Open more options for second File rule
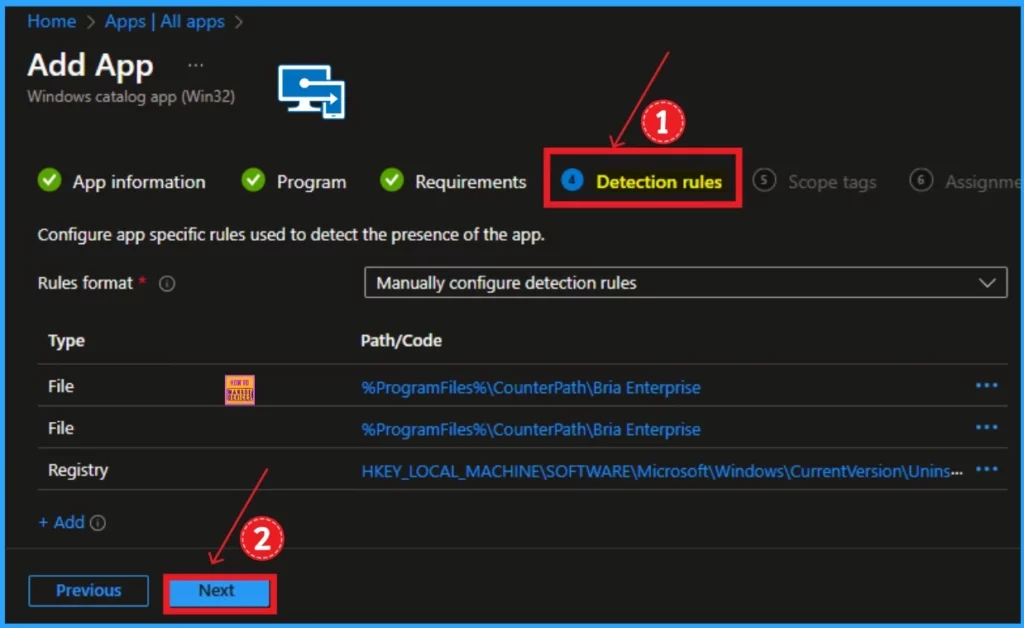The height and width of the screenshot is (628, 1024). (986, 428)
